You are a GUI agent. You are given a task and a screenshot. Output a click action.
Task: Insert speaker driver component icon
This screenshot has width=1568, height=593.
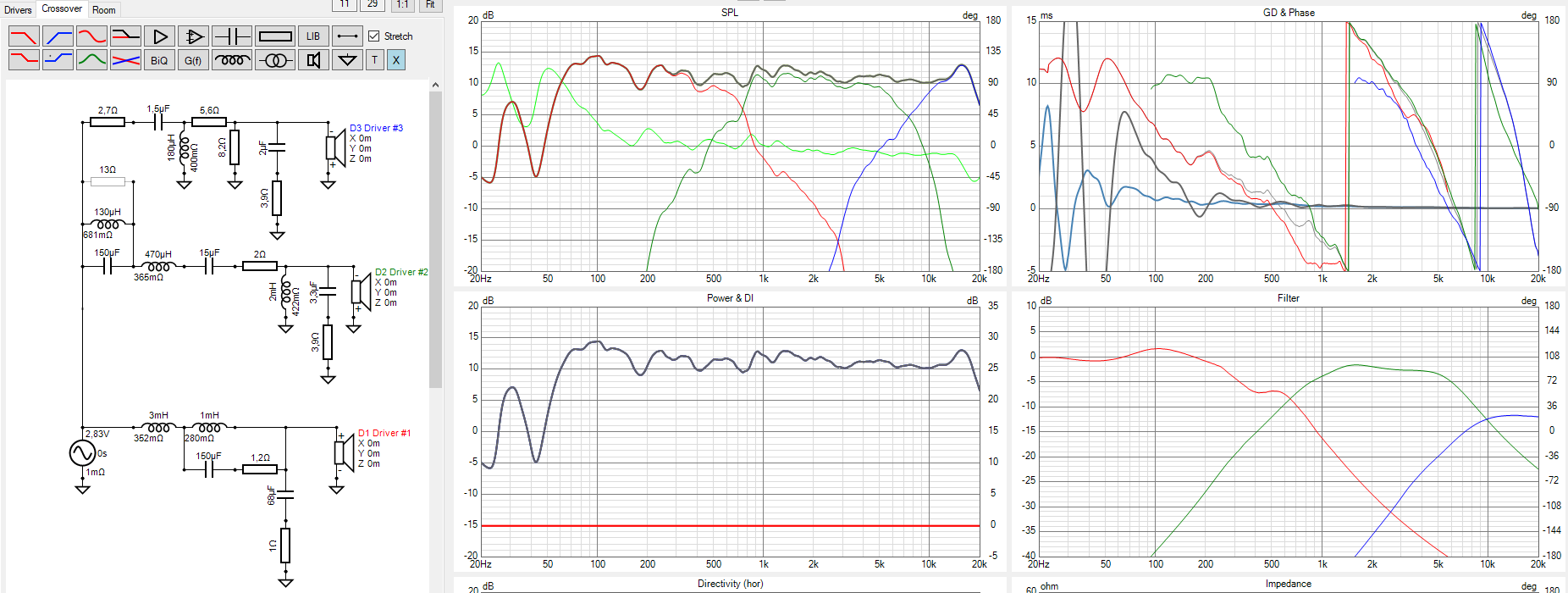point(313,60)
